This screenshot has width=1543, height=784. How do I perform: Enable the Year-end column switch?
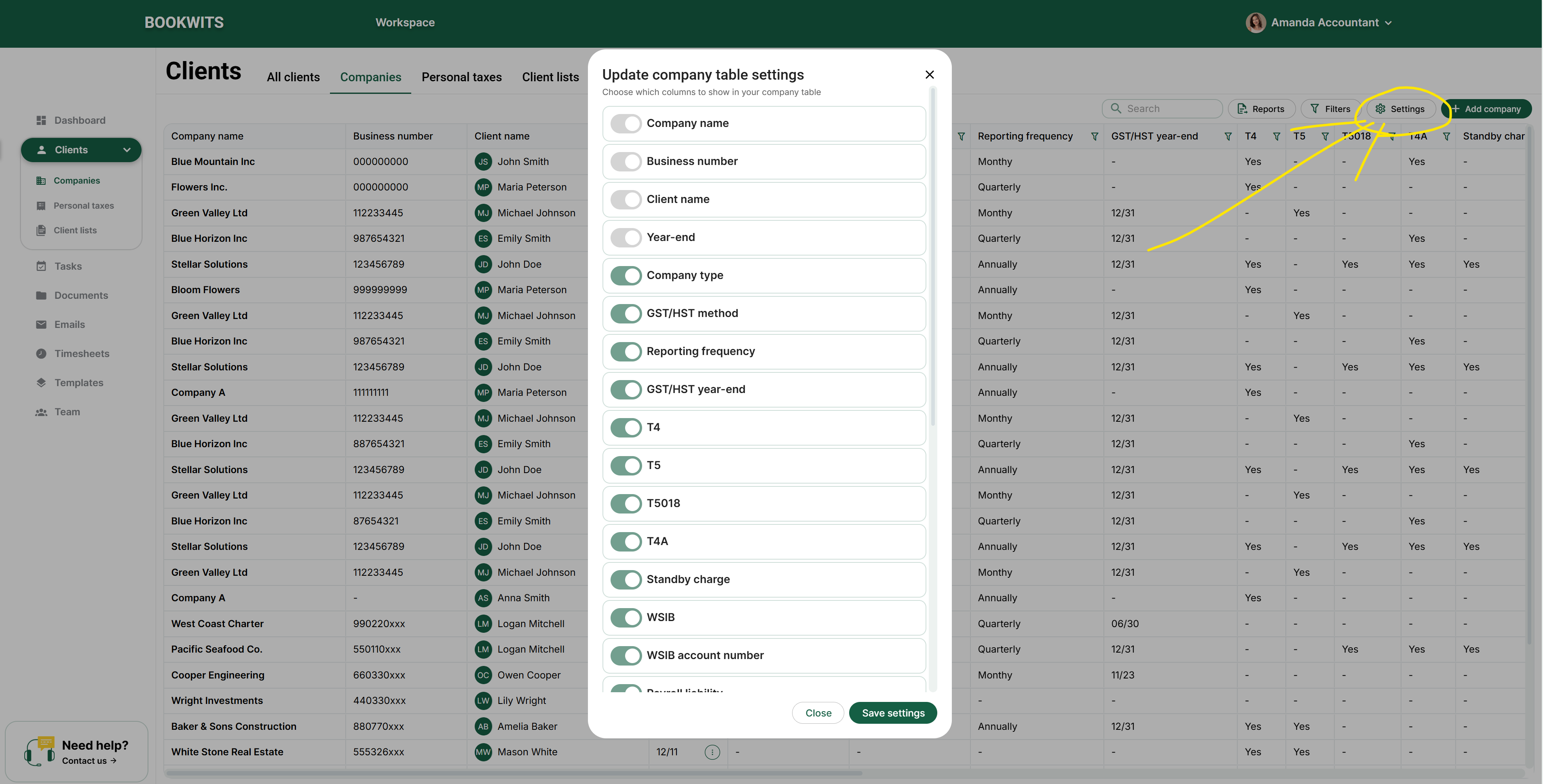626,238
